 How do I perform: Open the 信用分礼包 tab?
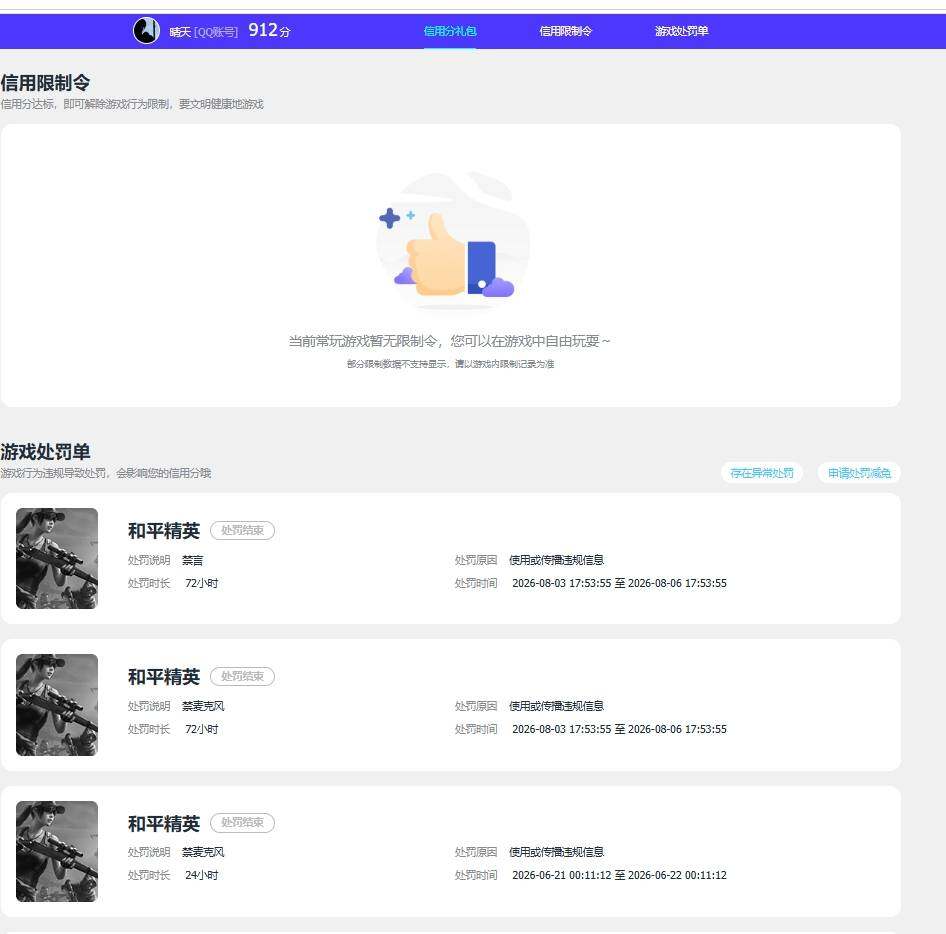(449, 31)
